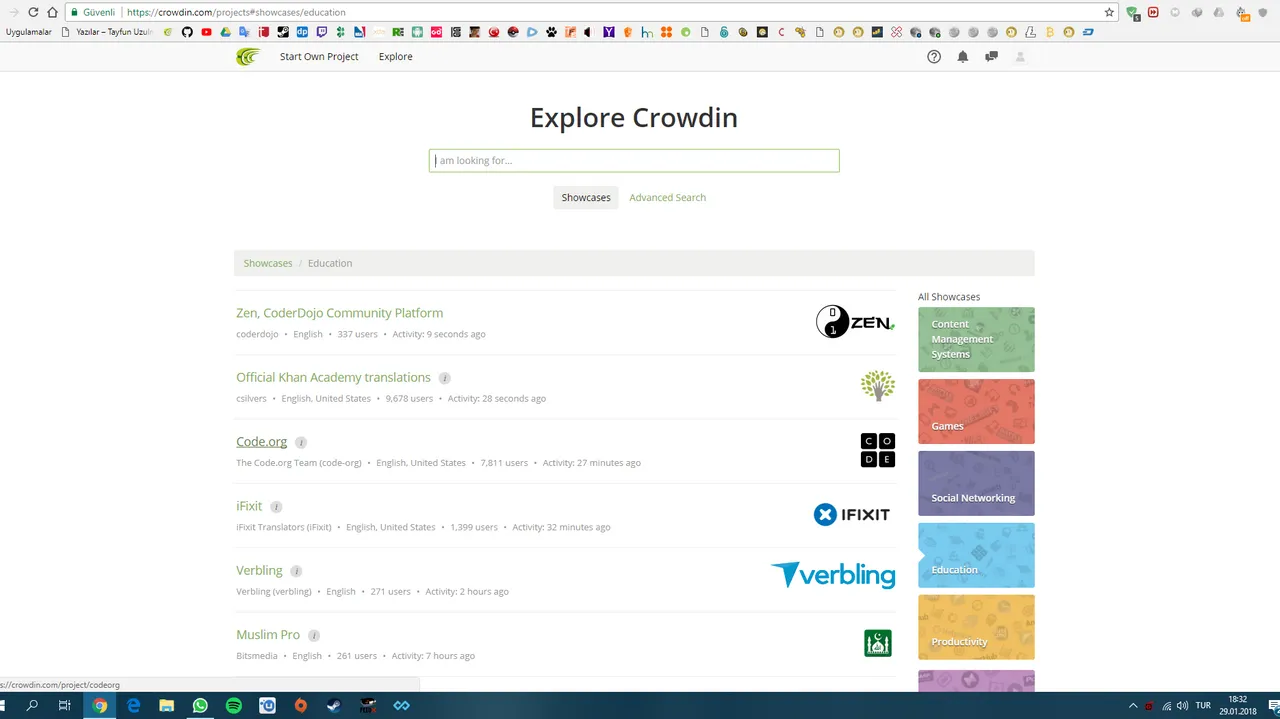This screenshot has width=1280, height=719.
Task: Open the Yazılar – Tayfun Uzun bookmark
Action: (x=107, y=32)
